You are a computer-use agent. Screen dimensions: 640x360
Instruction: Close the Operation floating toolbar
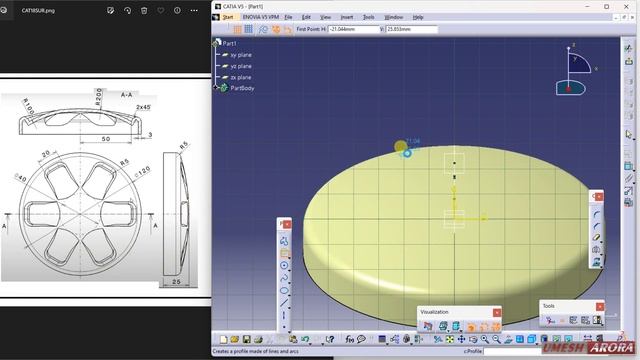tap(599, 197)
